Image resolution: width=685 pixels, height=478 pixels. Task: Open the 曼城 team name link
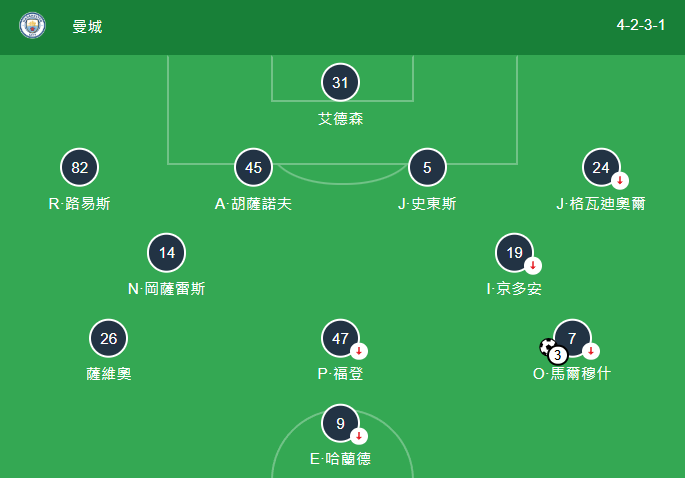click(x=87, y=27)
